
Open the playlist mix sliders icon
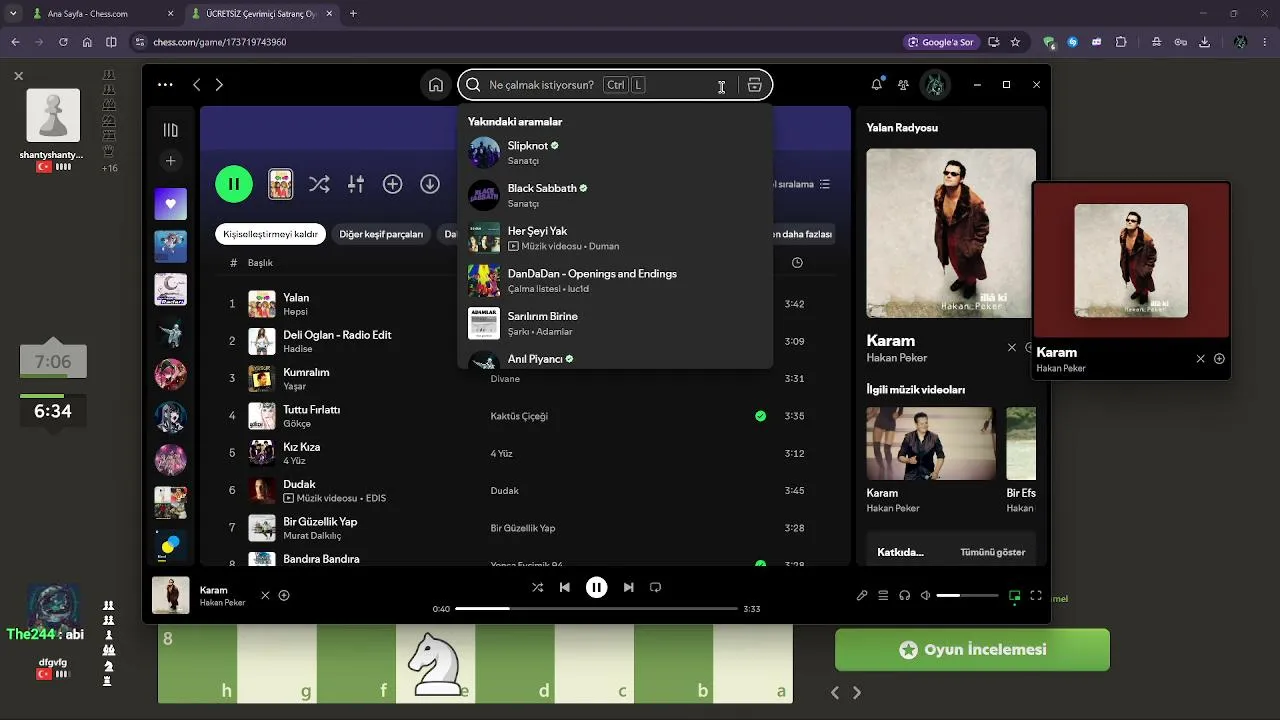[x=356, y=184]
